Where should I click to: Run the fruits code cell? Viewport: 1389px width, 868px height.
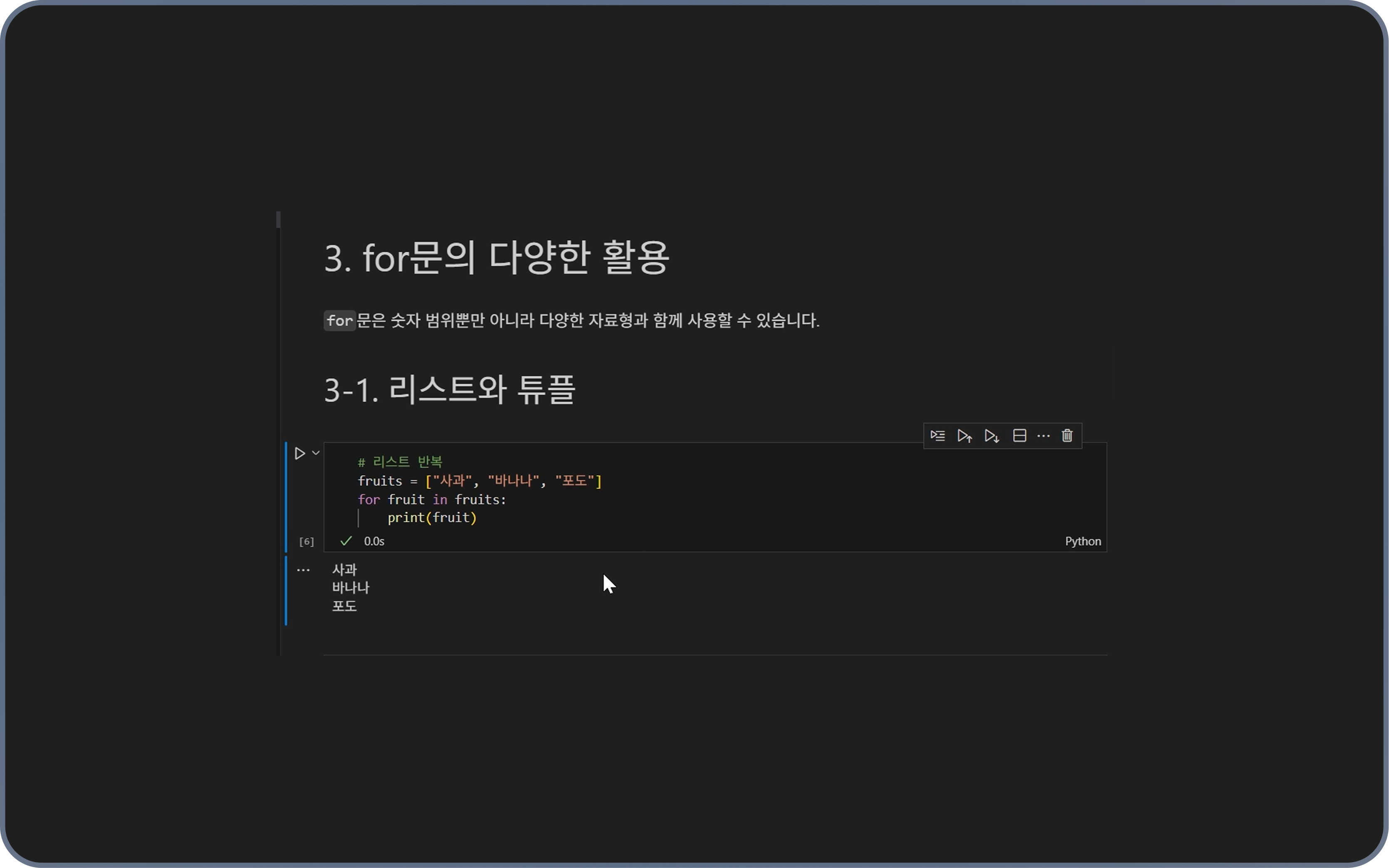[300, 454]
